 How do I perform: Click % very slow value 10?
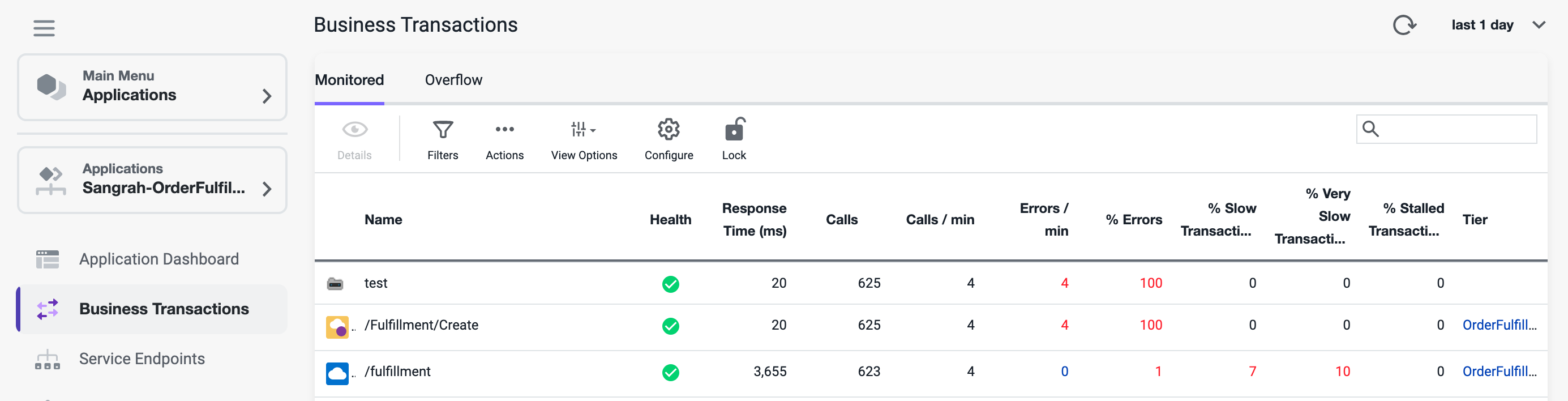tap(1343, 371)
